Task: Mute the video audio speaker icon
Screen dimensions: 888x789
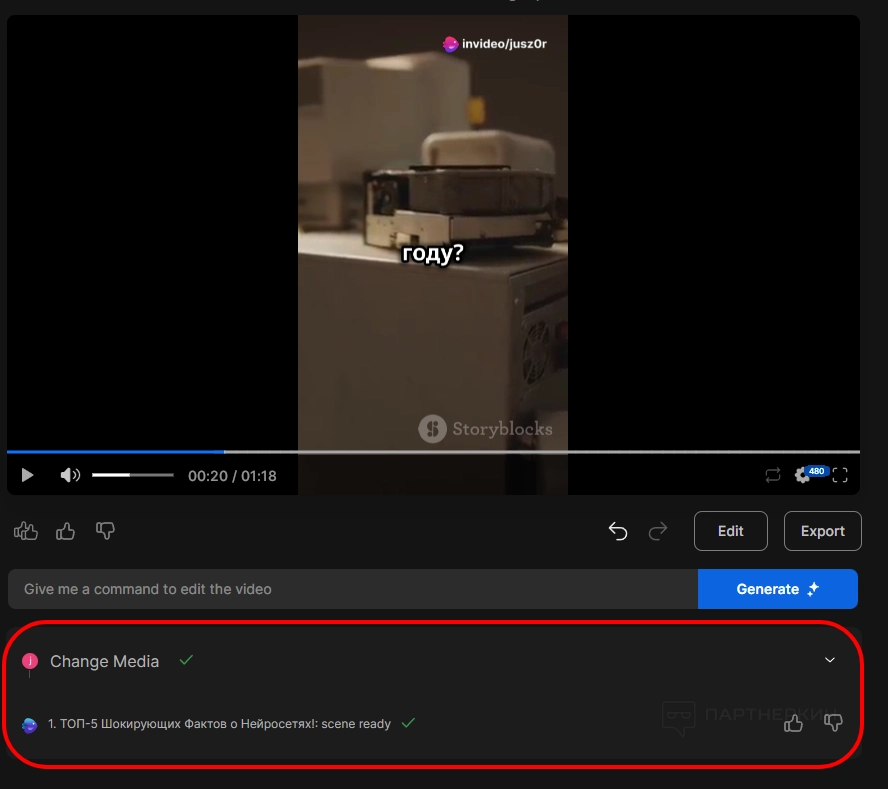Action: pyautogui.click(x=70, y=475)
